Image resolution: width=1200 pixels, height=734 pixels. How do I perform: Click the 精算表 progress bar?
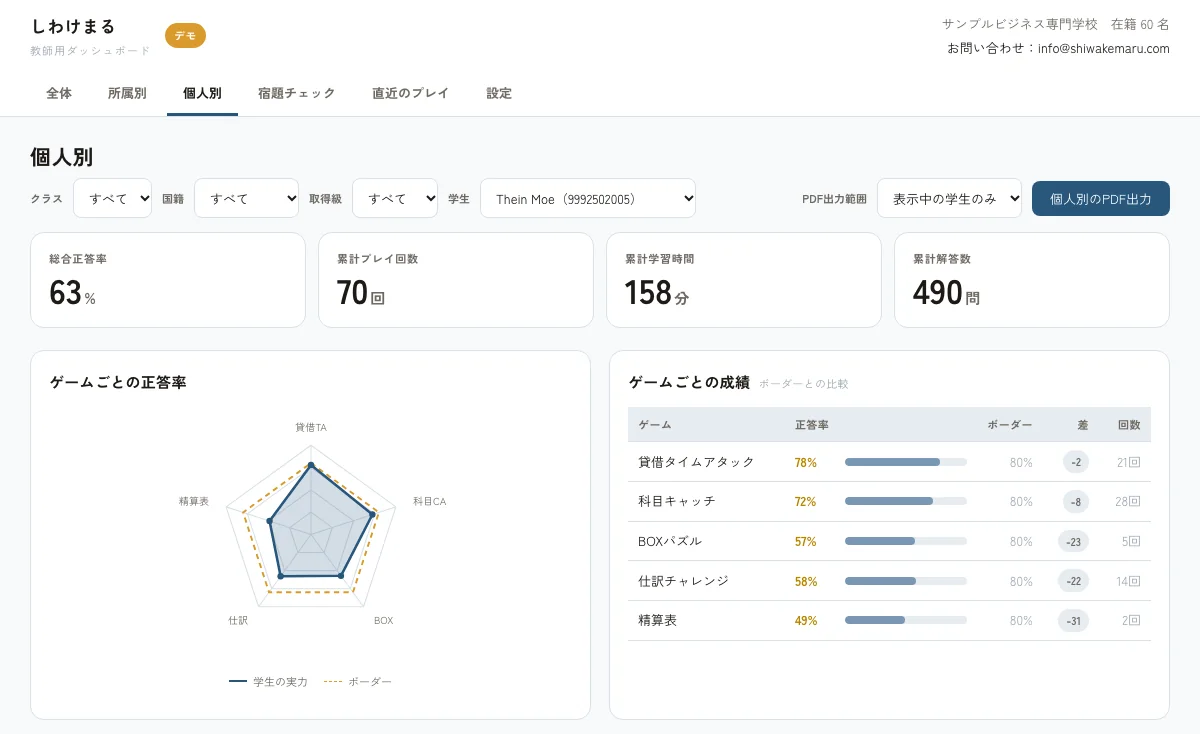click(906, 620)
